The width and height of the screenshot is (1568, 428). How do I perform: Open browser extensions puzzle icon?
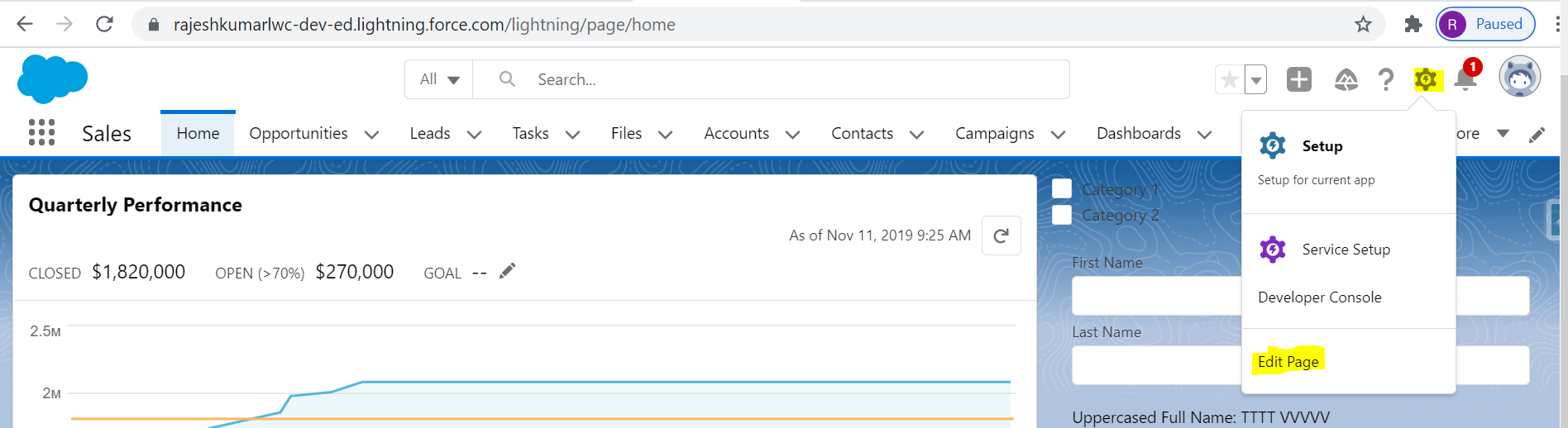click(1413, 25)
